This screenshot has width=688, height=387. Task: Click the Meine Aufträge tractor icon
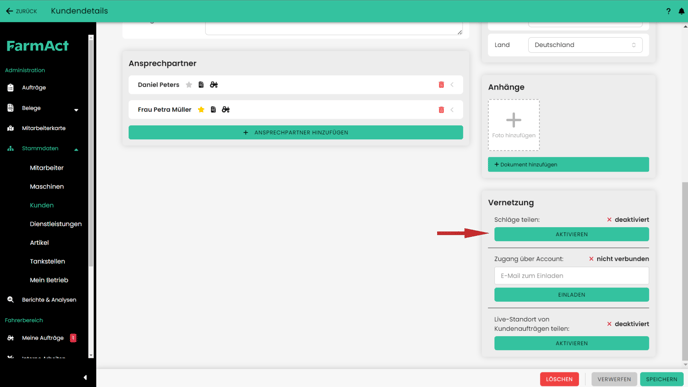(x=11, y=338)
